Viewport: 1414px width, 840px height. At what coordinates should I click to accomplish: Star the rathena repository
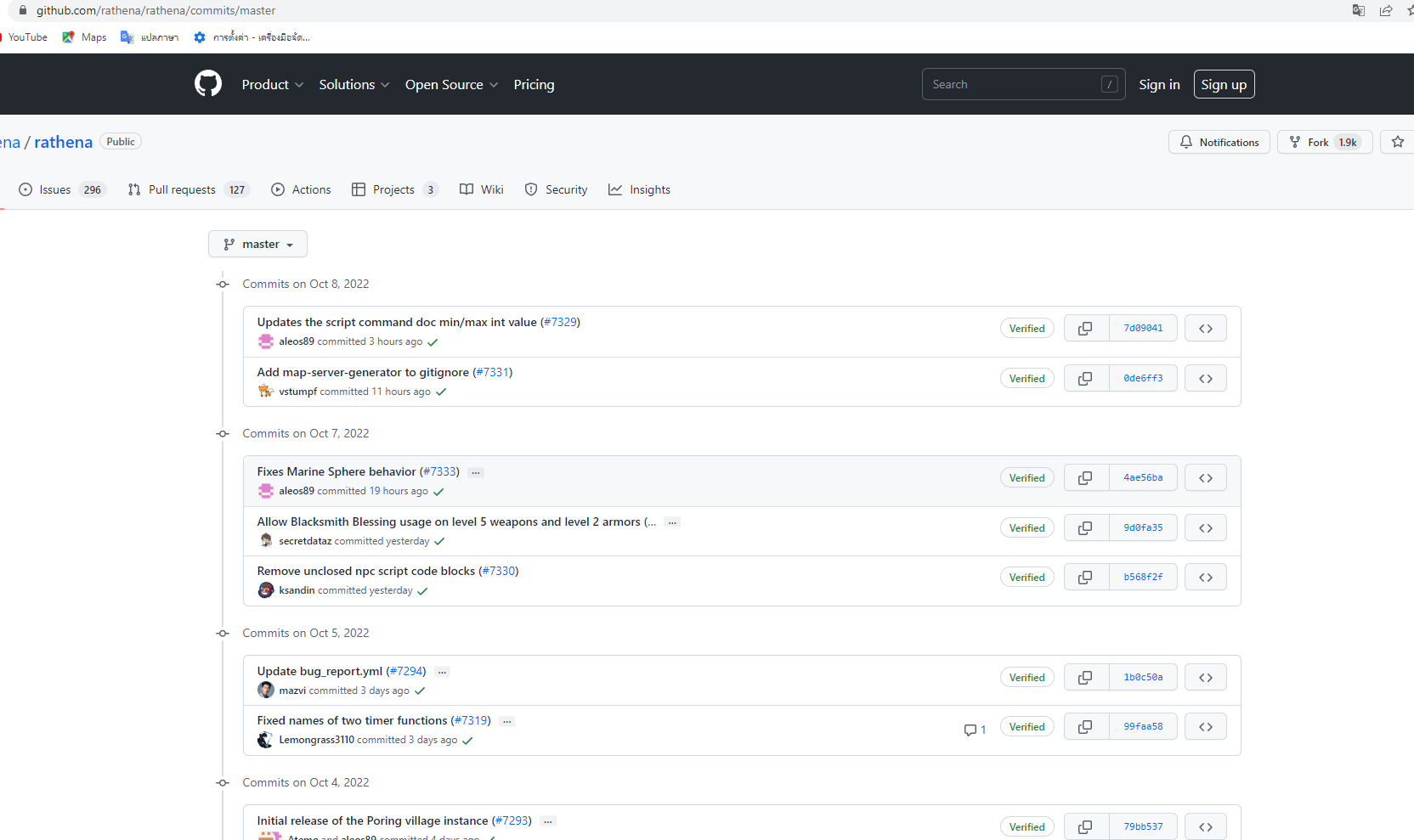tap(1397, 142)
